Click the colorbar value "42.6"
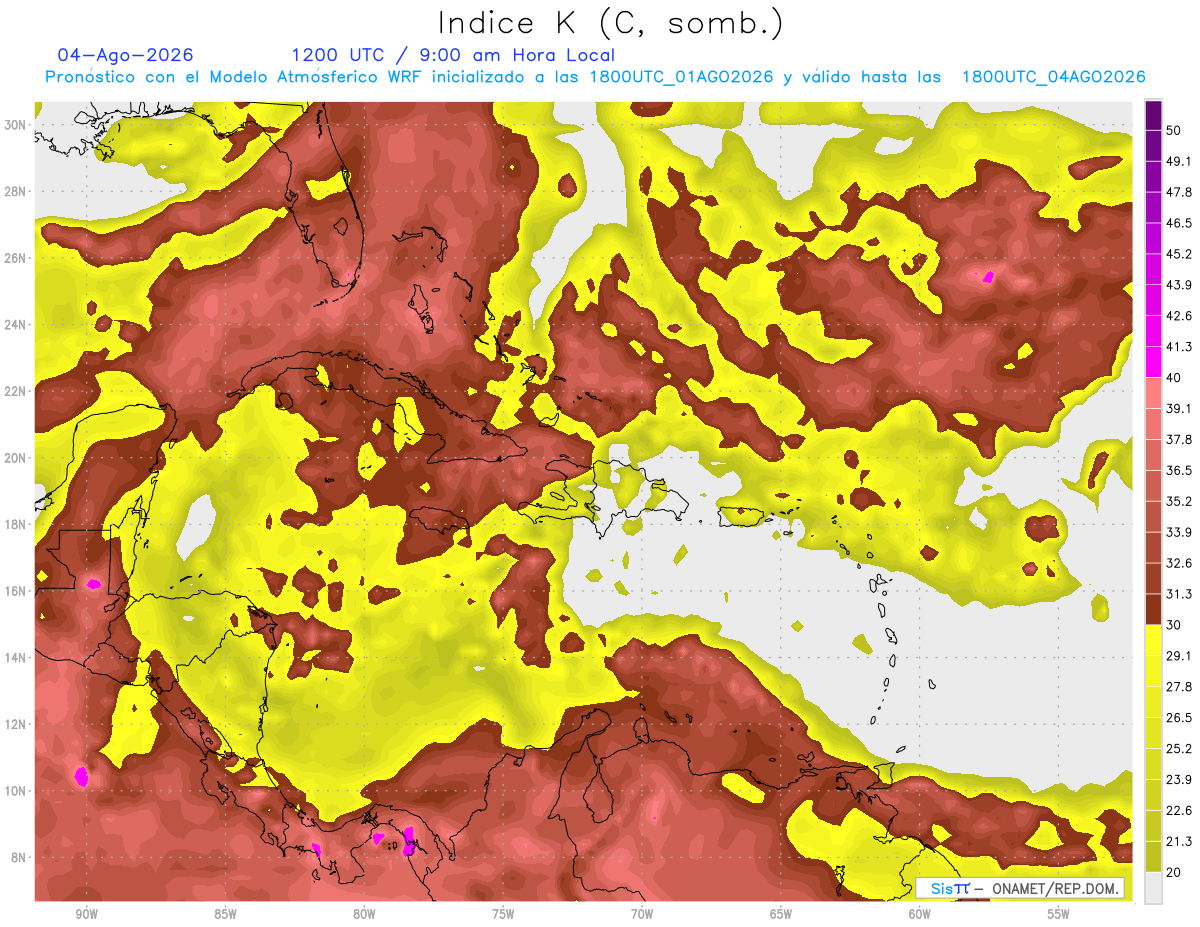Screen dimensions: 1200x927 coord(1179,316)
